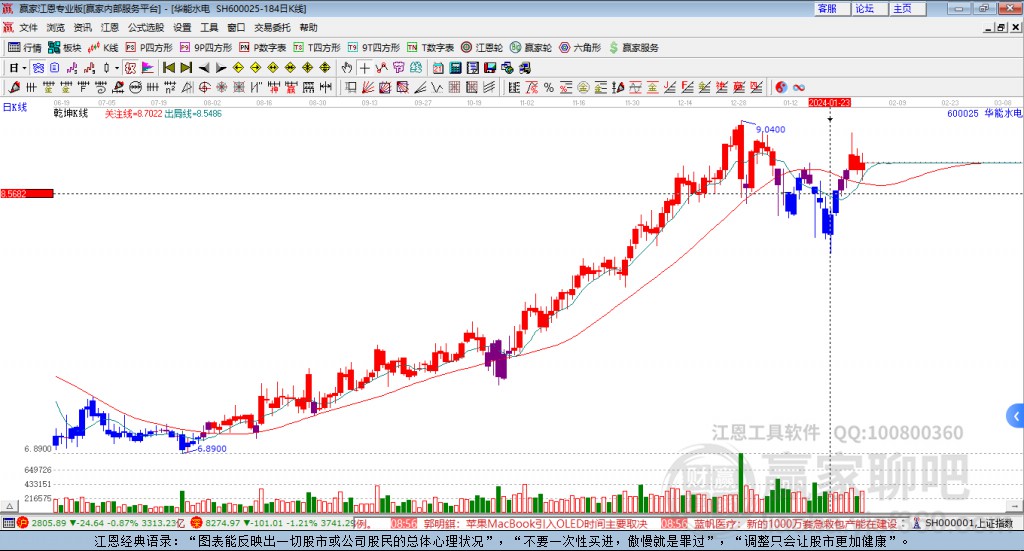Open the calculator icon
1024x551 pixels.
(455, 68)
